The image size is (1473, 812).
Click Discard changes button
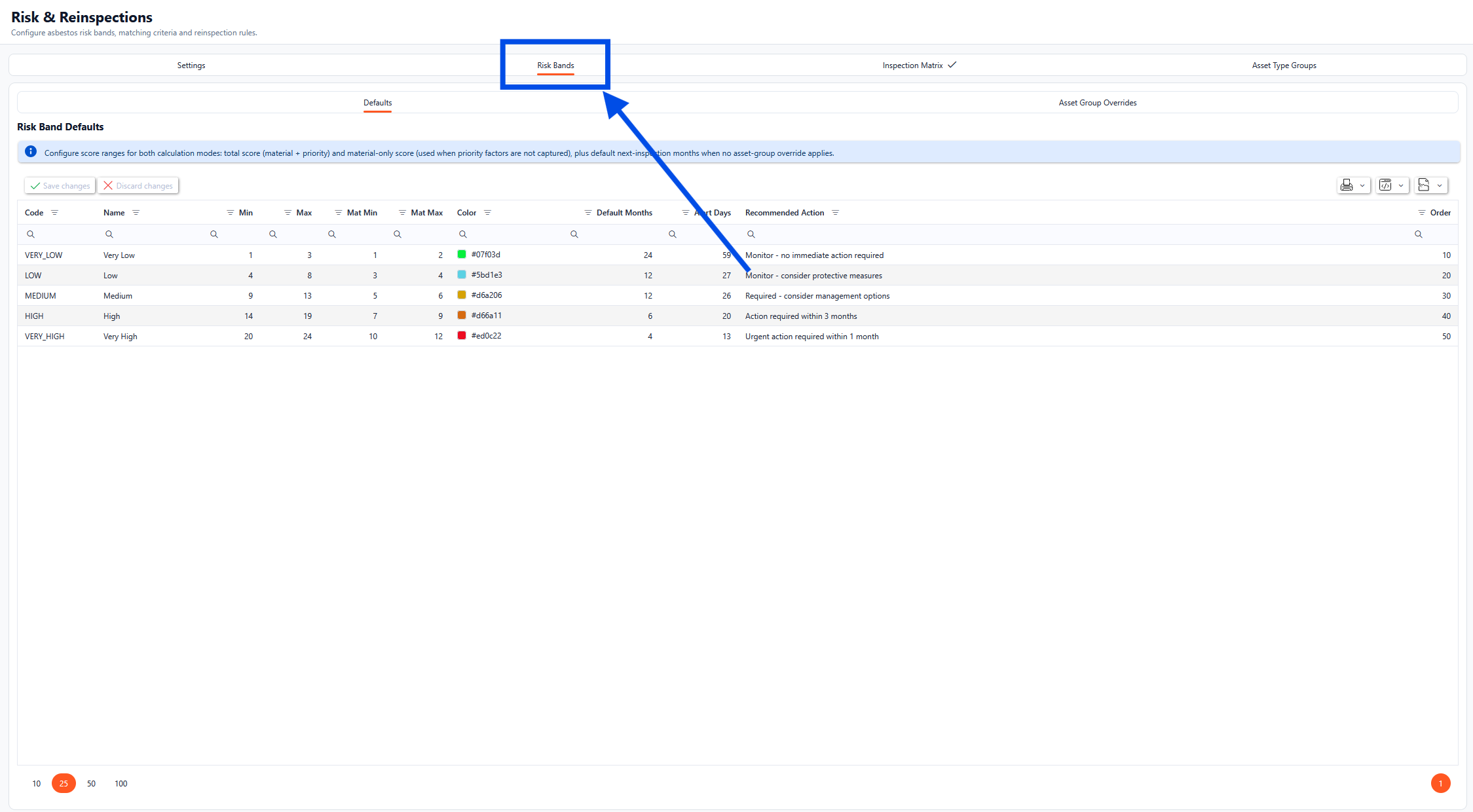tap(138, 186)
